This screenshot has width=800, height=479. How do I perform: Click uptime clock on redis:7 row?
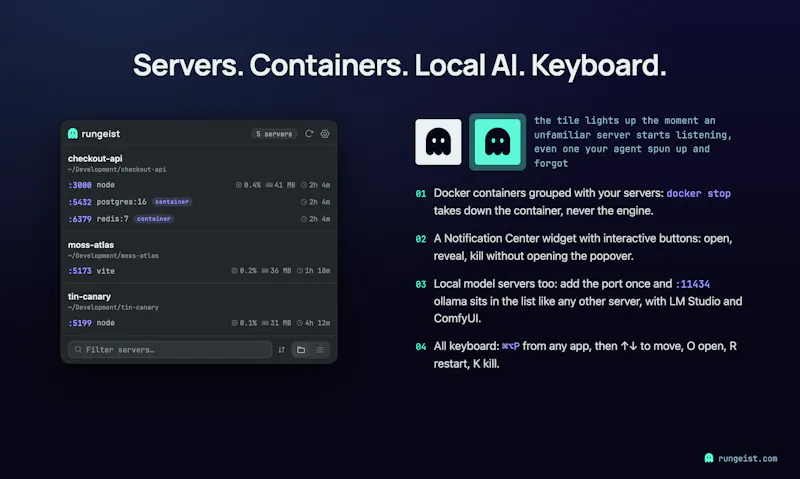coord(304,219)
